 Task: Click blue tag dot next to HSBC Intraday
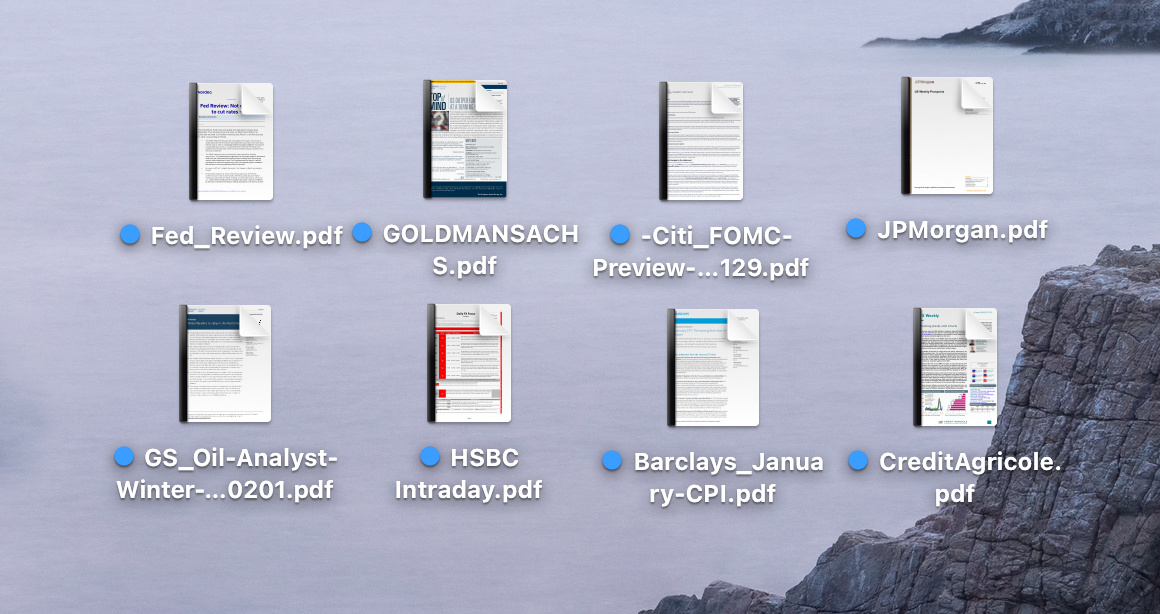430,457
